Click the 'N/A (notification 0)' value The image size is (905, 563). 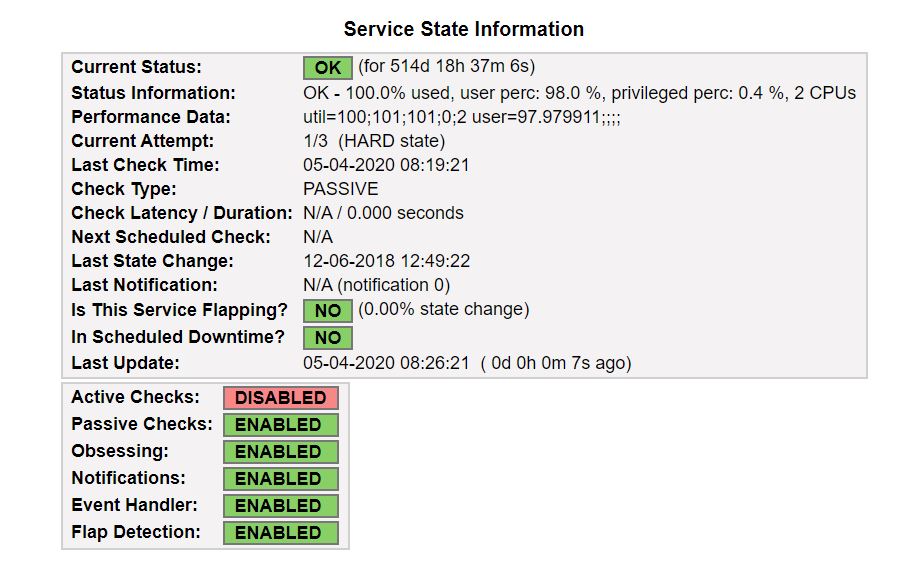point(377,285)
